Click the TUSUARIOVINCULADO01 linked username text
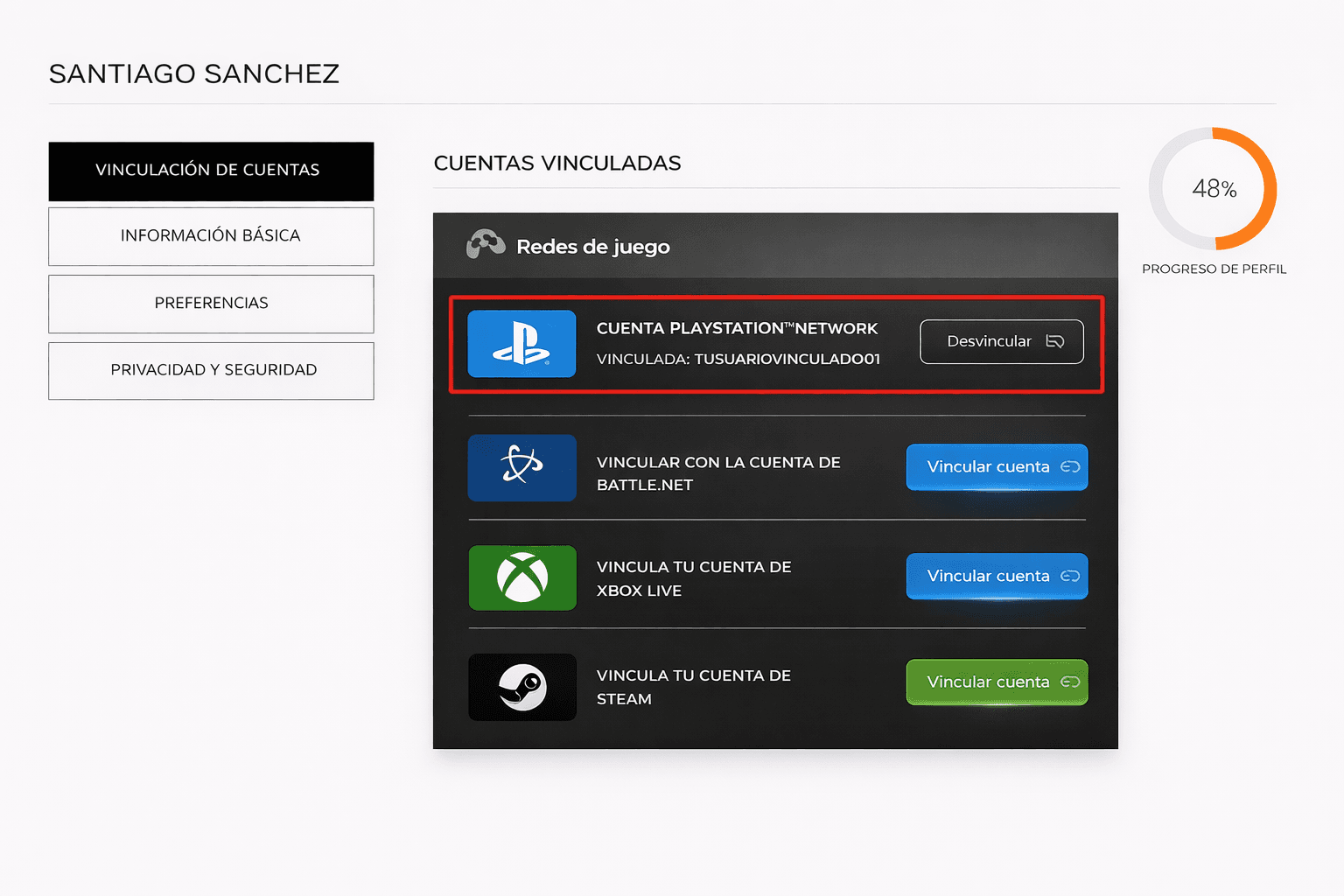 pyautogui.click(x=787, y=359)
